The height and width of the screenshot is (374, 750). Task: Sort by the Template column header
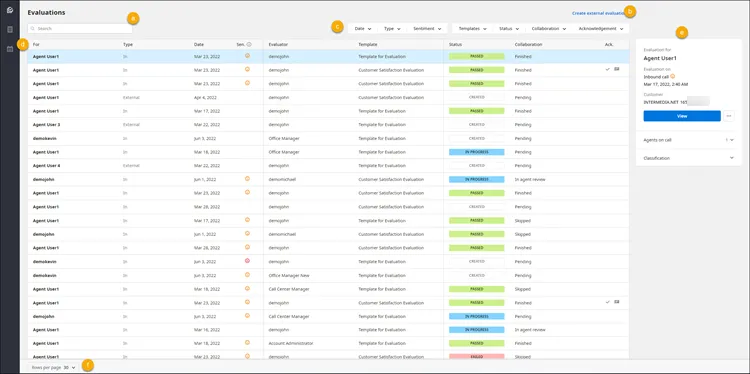point(368,44)
